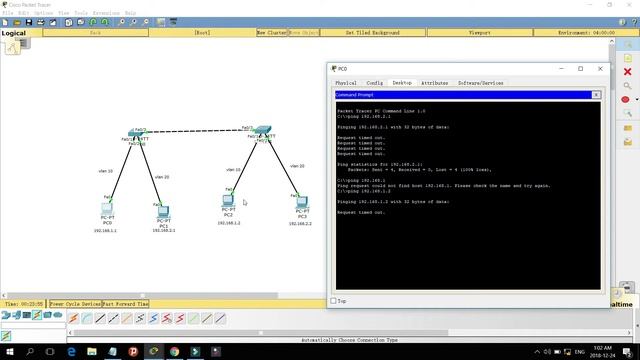This screenshot has width=640, height=360.
Task: Click the Add Complex PDU open envelope icon
Action: tap(627, 142)
